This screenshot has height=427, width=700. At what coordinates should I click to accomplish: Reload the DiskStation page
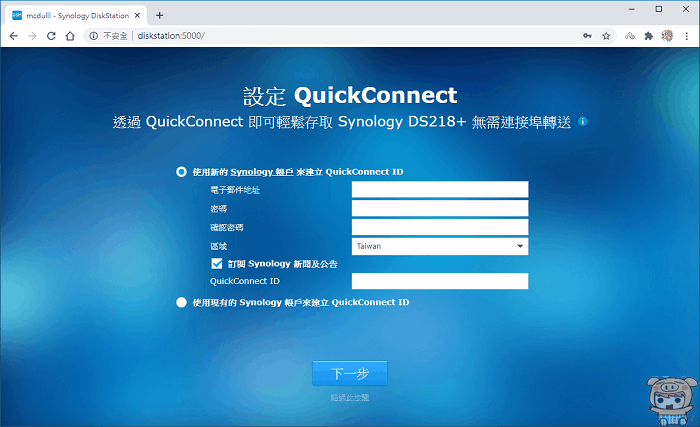pos(51,36)
